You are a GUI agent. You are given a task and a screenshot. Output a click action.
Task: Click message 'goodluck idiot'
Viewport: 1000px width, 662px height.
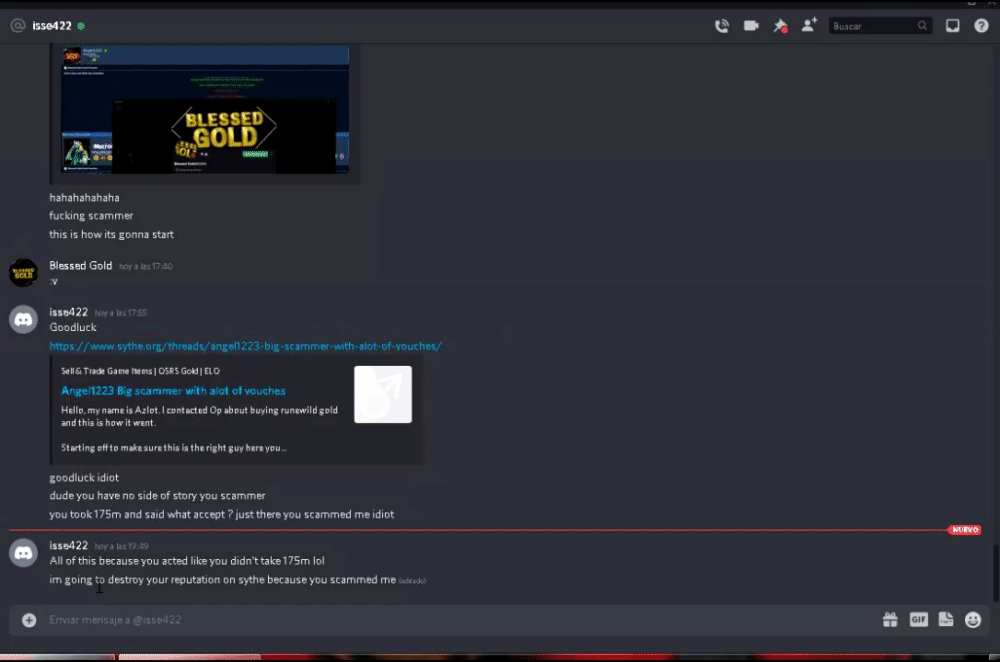(x=84, y=478)
